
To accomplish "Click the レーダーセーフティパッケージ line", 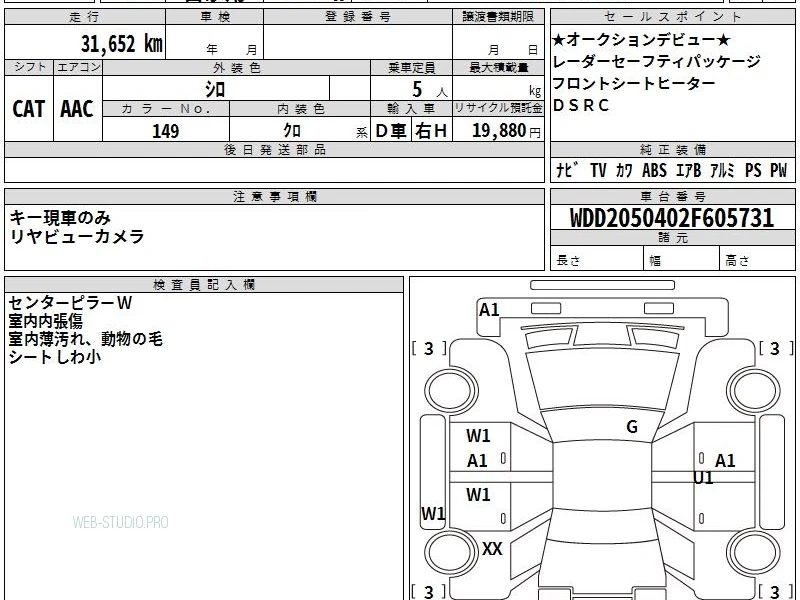I will (657, 61).
